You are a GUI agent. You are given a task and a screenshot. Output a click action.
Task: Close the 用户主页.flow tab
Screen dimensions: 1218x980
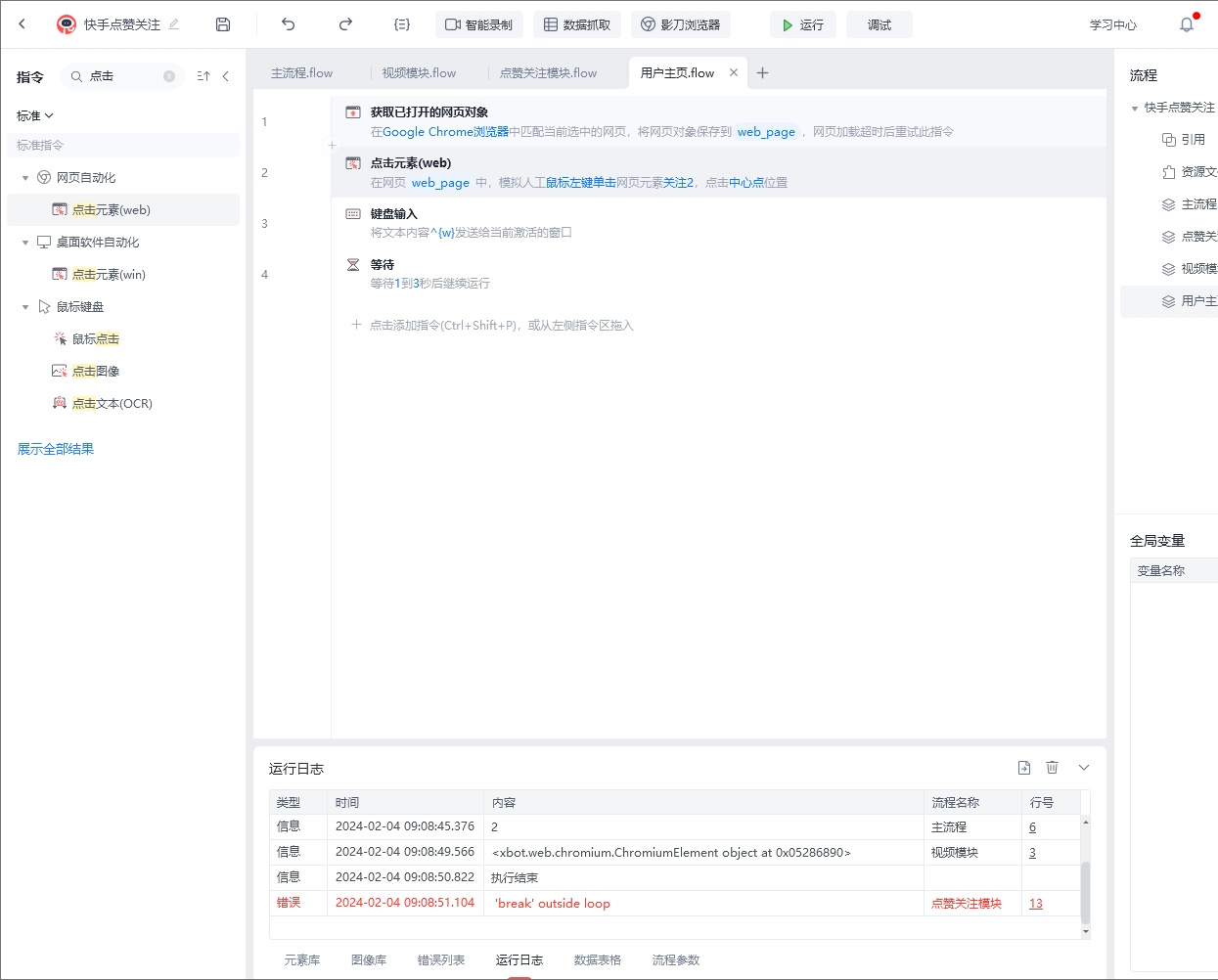(734, 72)
